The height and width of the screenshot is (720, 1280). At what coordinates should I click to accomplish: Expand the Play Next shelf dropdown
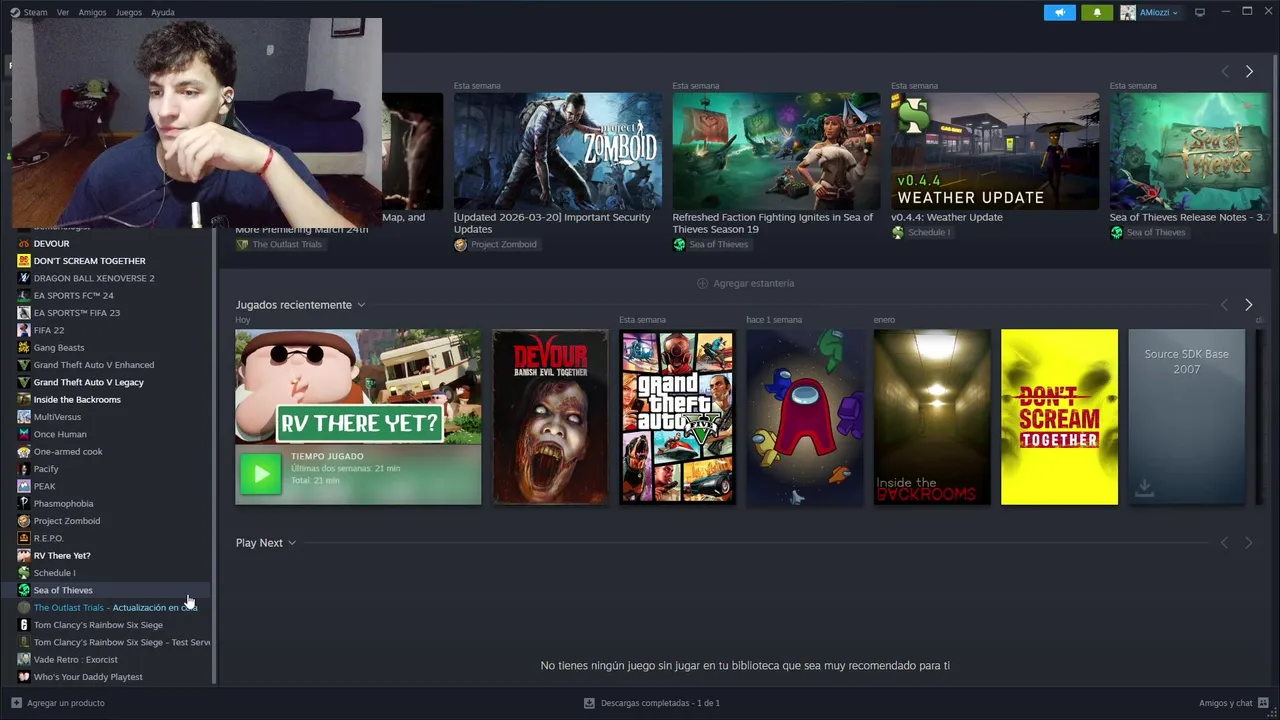tap(292, 543)
